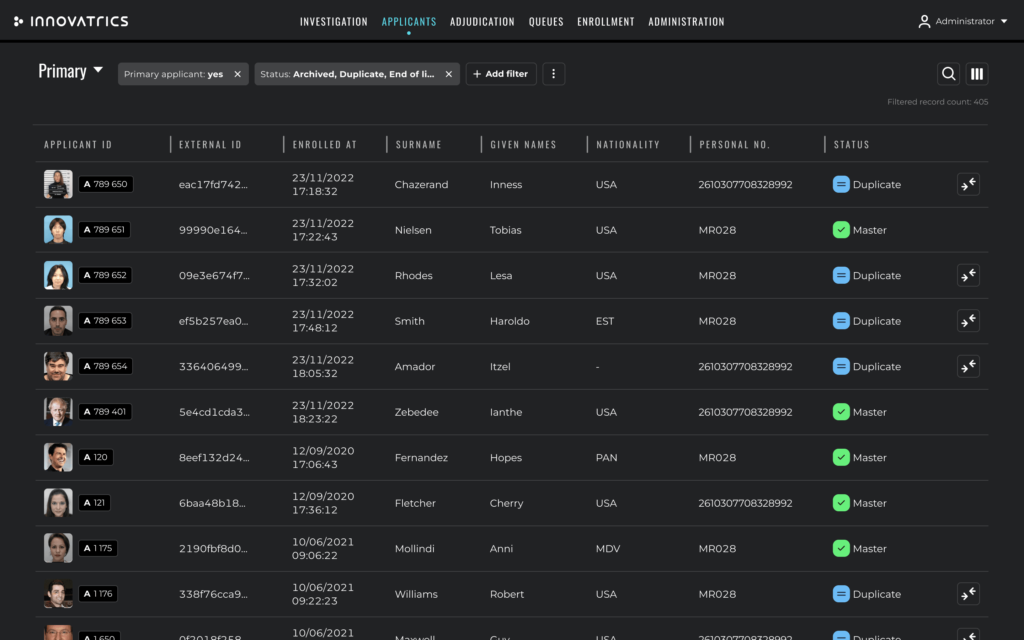Expand the Primary view dropdown
This screenshot has height=640, width=1024.
(98, 69)
